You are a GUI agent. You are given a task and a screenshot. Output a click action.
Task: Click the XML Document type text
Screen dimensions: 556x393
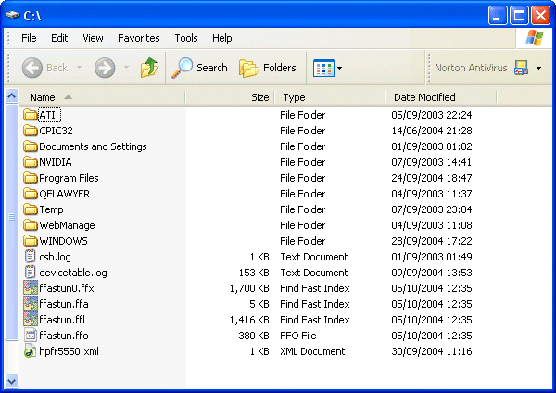pyautogui.click(x=312, y=351)
